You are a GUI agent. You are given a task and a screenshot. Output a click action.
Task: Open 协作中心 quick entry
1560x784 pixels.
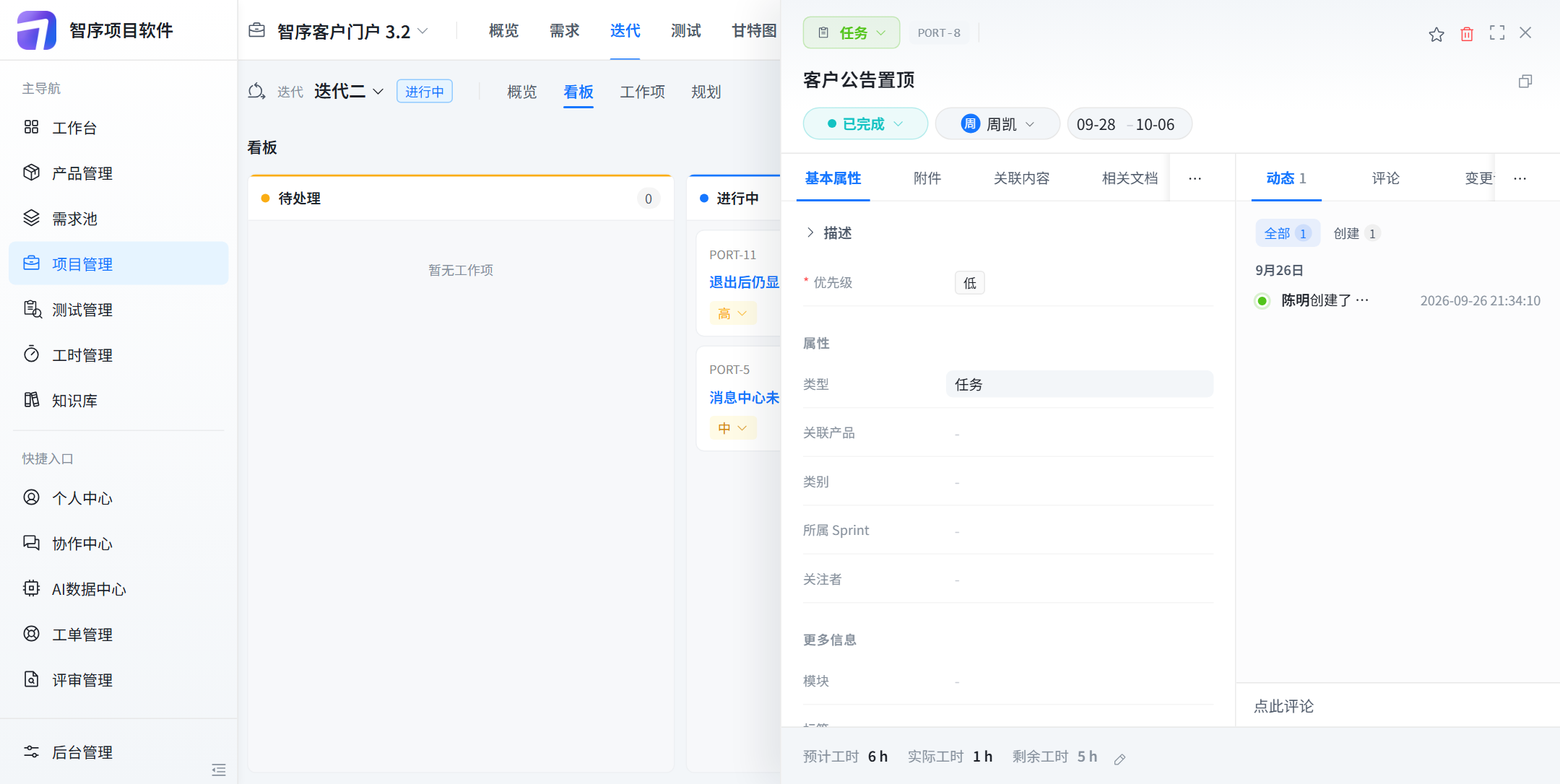tap(118, 544)
